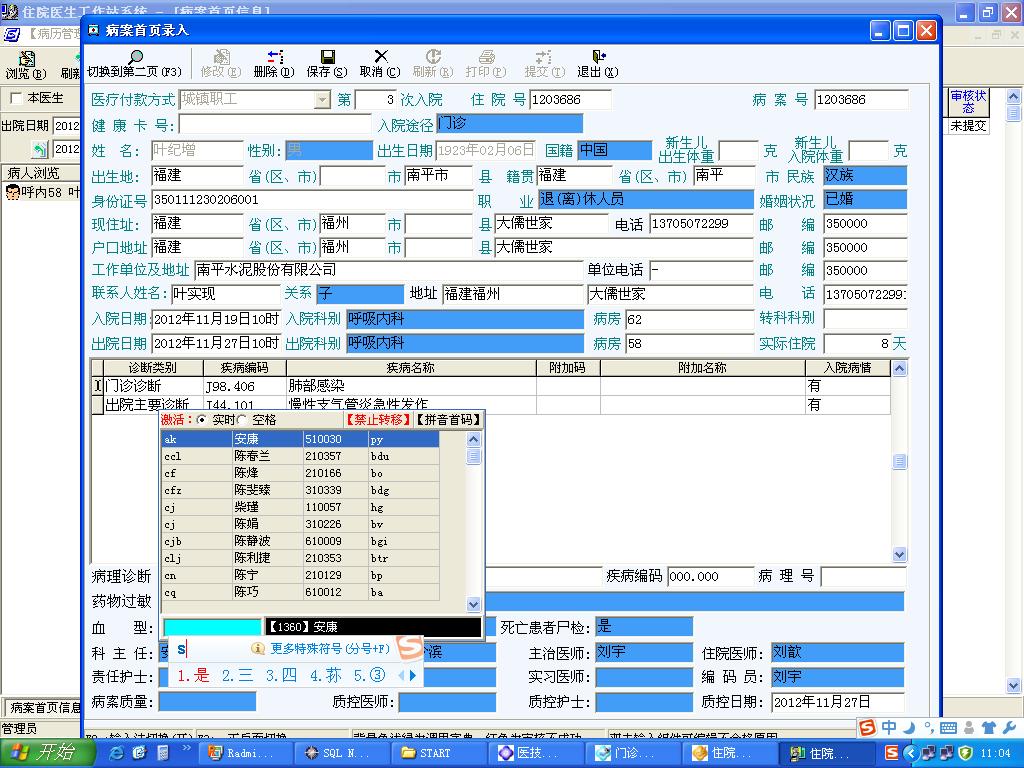This screenshot has height=768, width=1024.
Task: Click the 出院科别 呼吸内科 selection field
Action: (465, 344)
